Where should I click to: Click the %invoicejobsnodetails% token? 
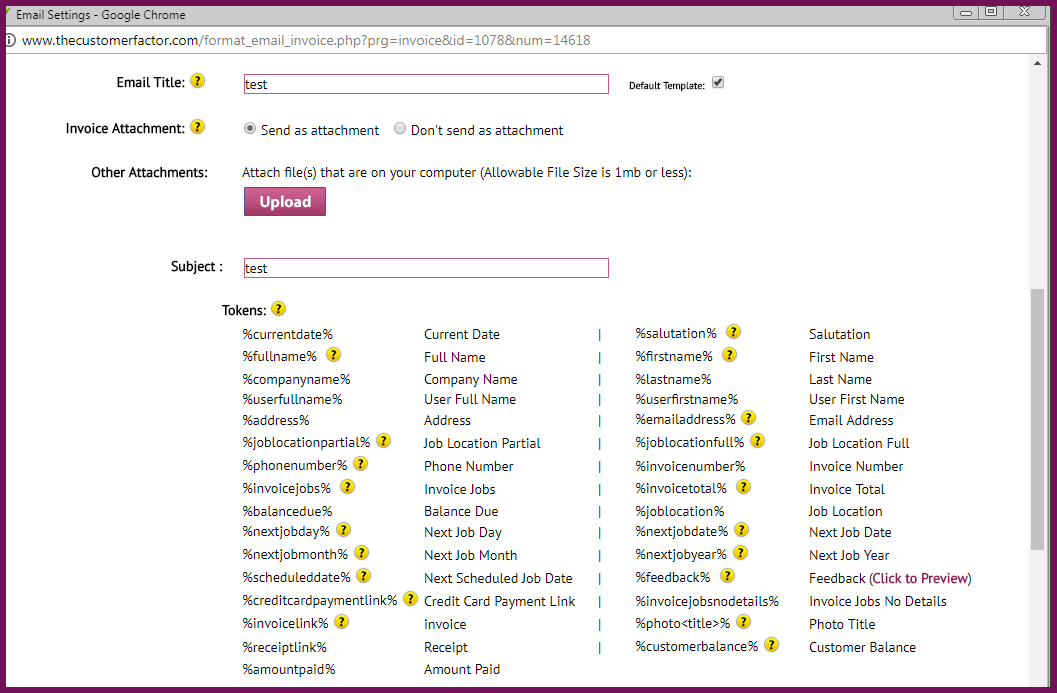tap(707, 601)
